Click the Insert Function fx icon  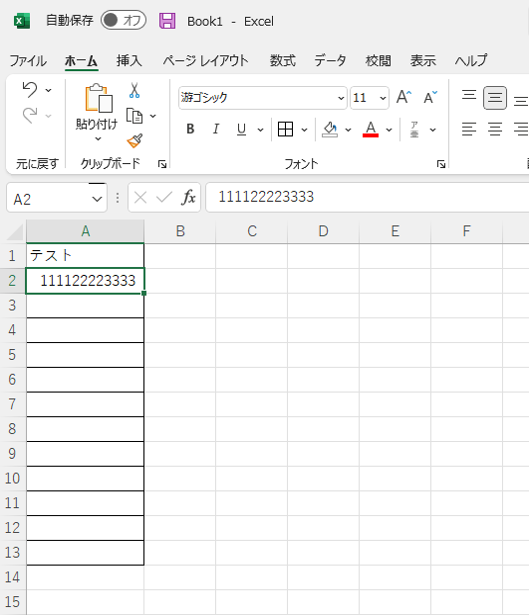pyautogui.click(x=188, y=197)
